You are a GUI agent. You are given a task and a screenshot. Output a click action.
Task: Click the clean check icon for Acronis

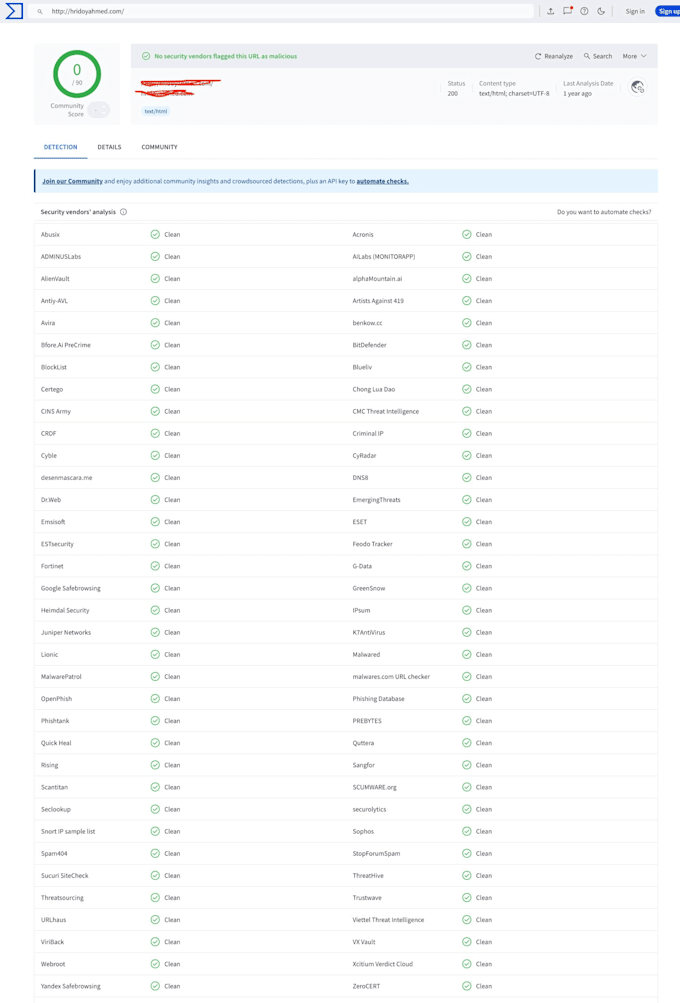[466, 235]
